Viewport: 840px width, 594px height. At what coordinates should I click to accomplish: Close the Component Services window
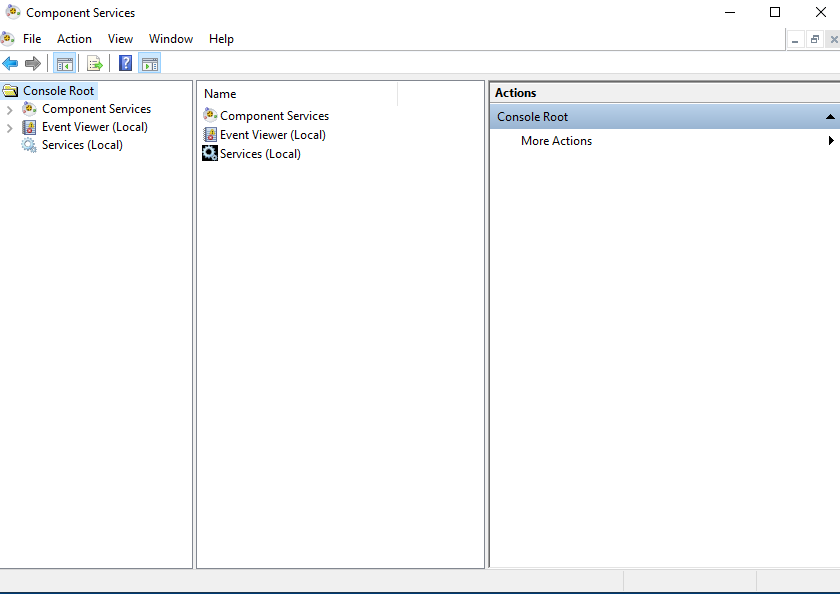coord(820,12)
